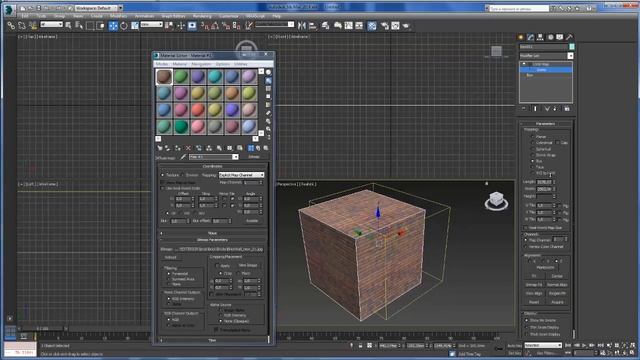Select Cylindrical mapping radio button
Viewport: 640px width, 360px height.
532,143
